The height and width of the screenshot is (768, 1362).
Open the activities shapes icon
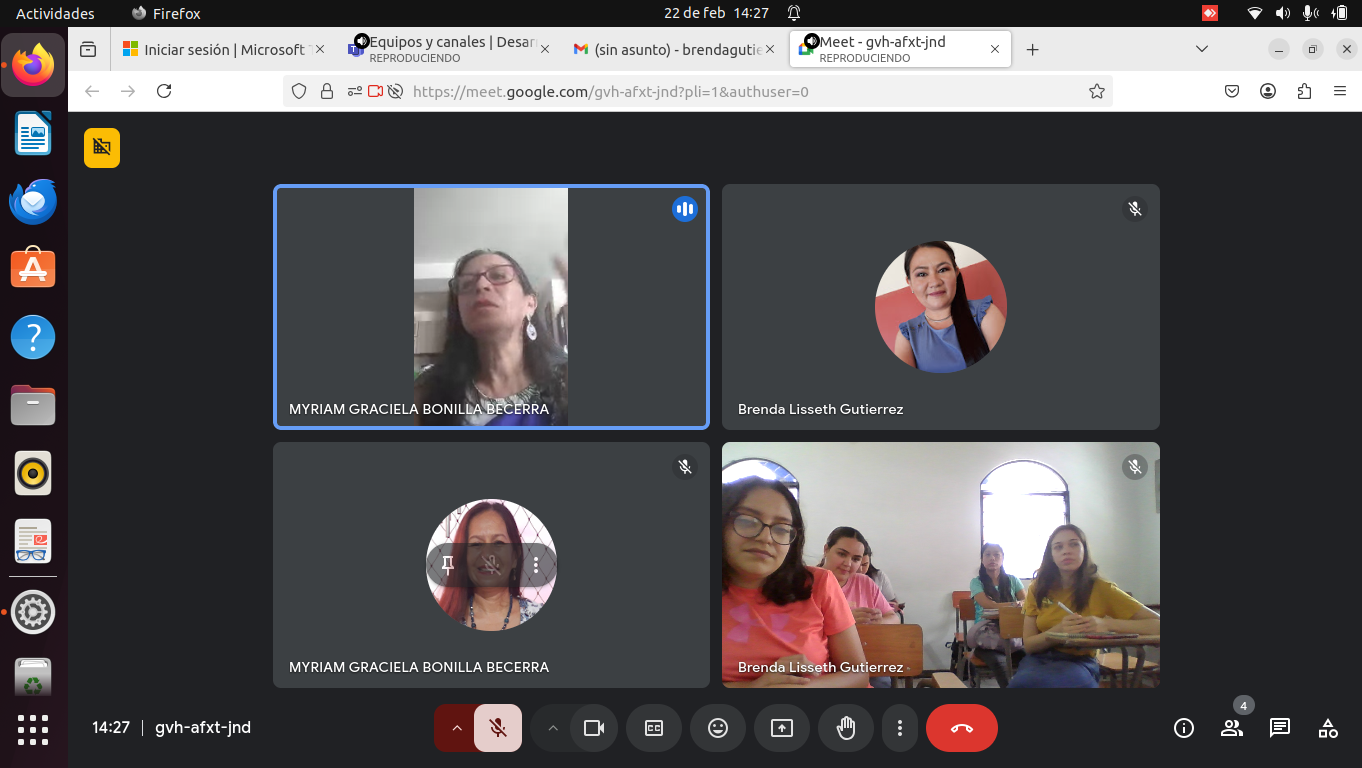tap(1328, 728)
